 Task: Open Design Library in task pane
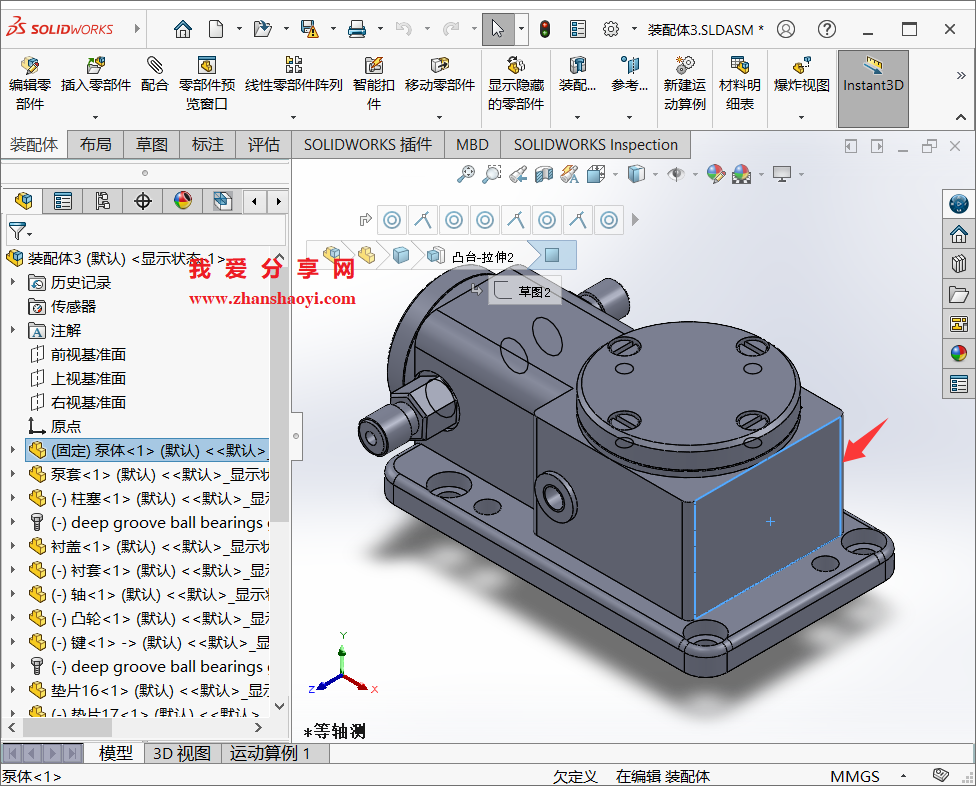point(959,264)
